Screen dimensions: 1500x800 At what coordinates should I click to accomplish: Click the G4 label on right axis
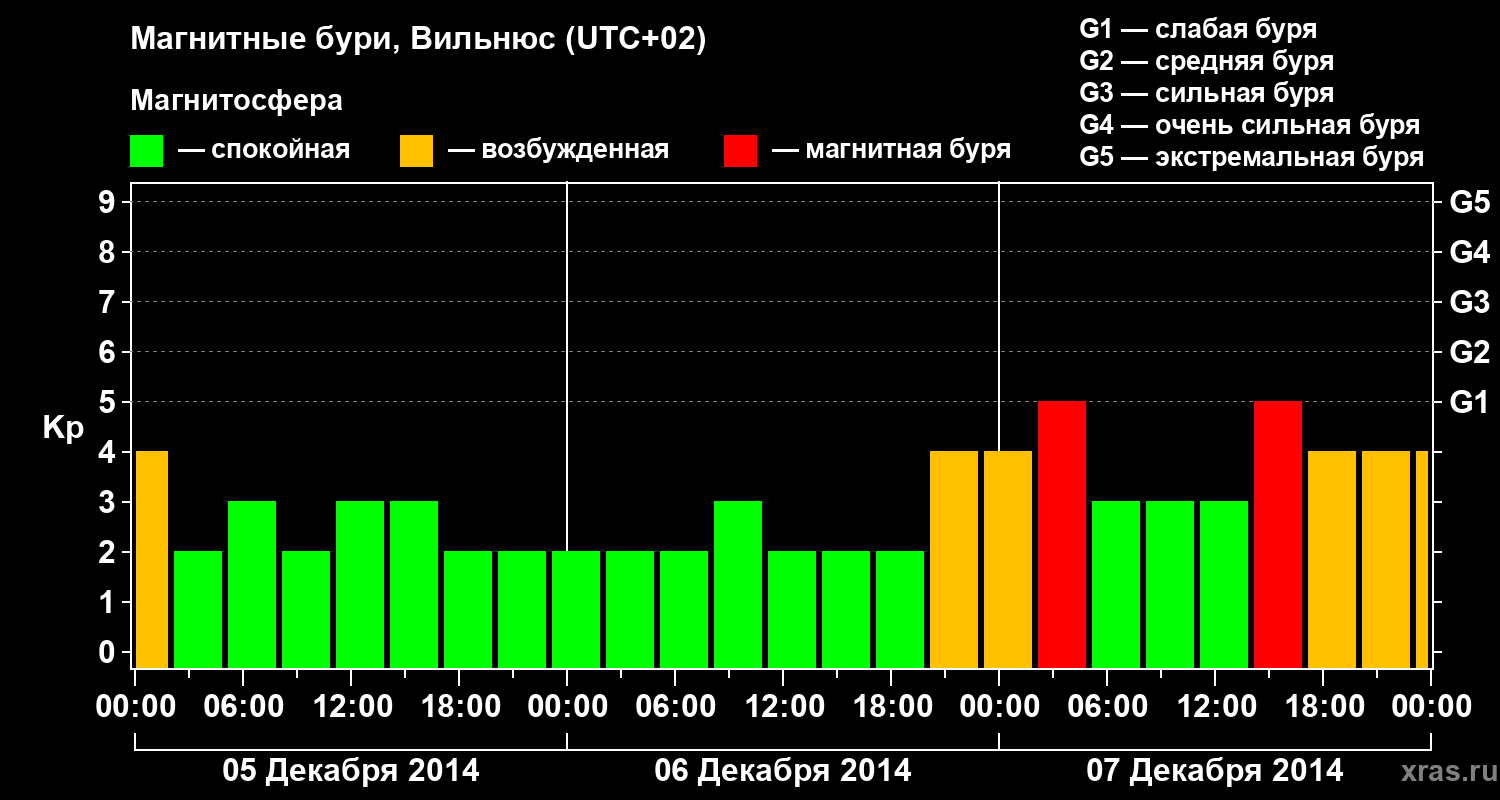[1470, 252]
